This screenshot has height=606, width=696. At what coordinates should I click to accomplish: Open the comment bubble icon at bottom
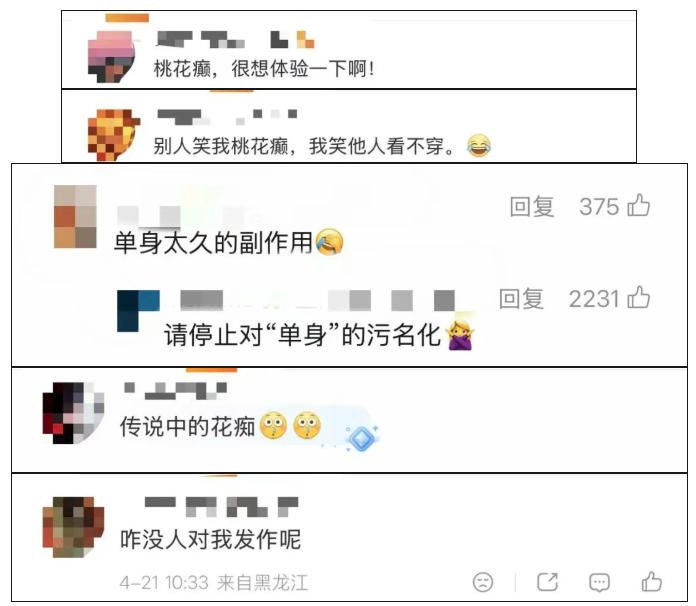(599, 582)
